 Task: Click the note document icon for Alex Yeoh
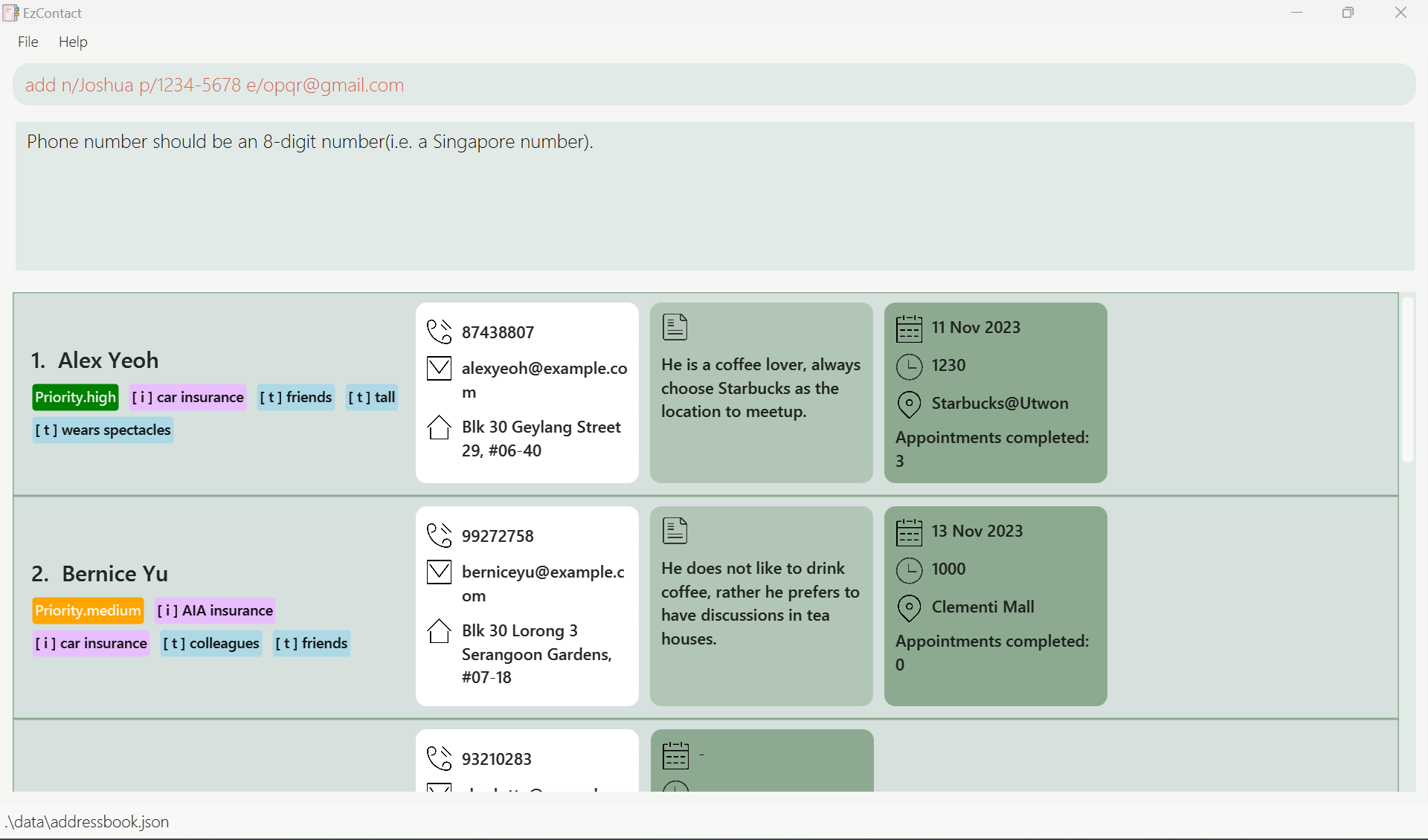coord(675,327)
